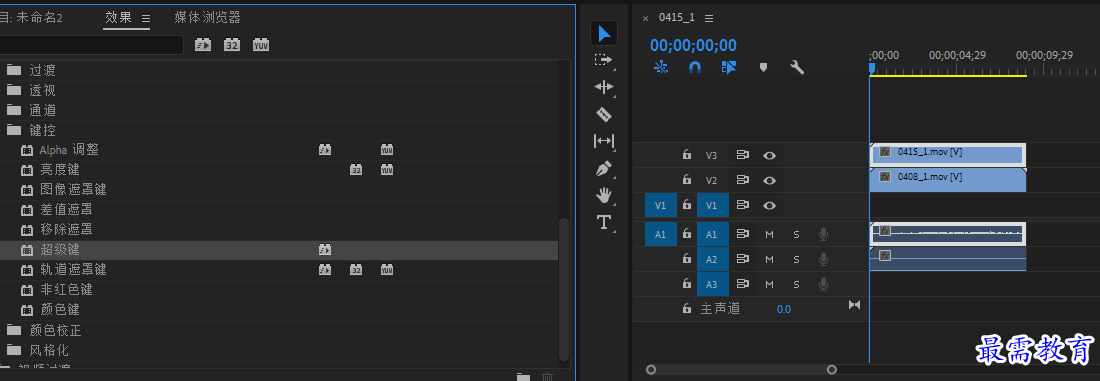Select the Slip tool
Screen dimensions: 1100x381
point(603,141)
